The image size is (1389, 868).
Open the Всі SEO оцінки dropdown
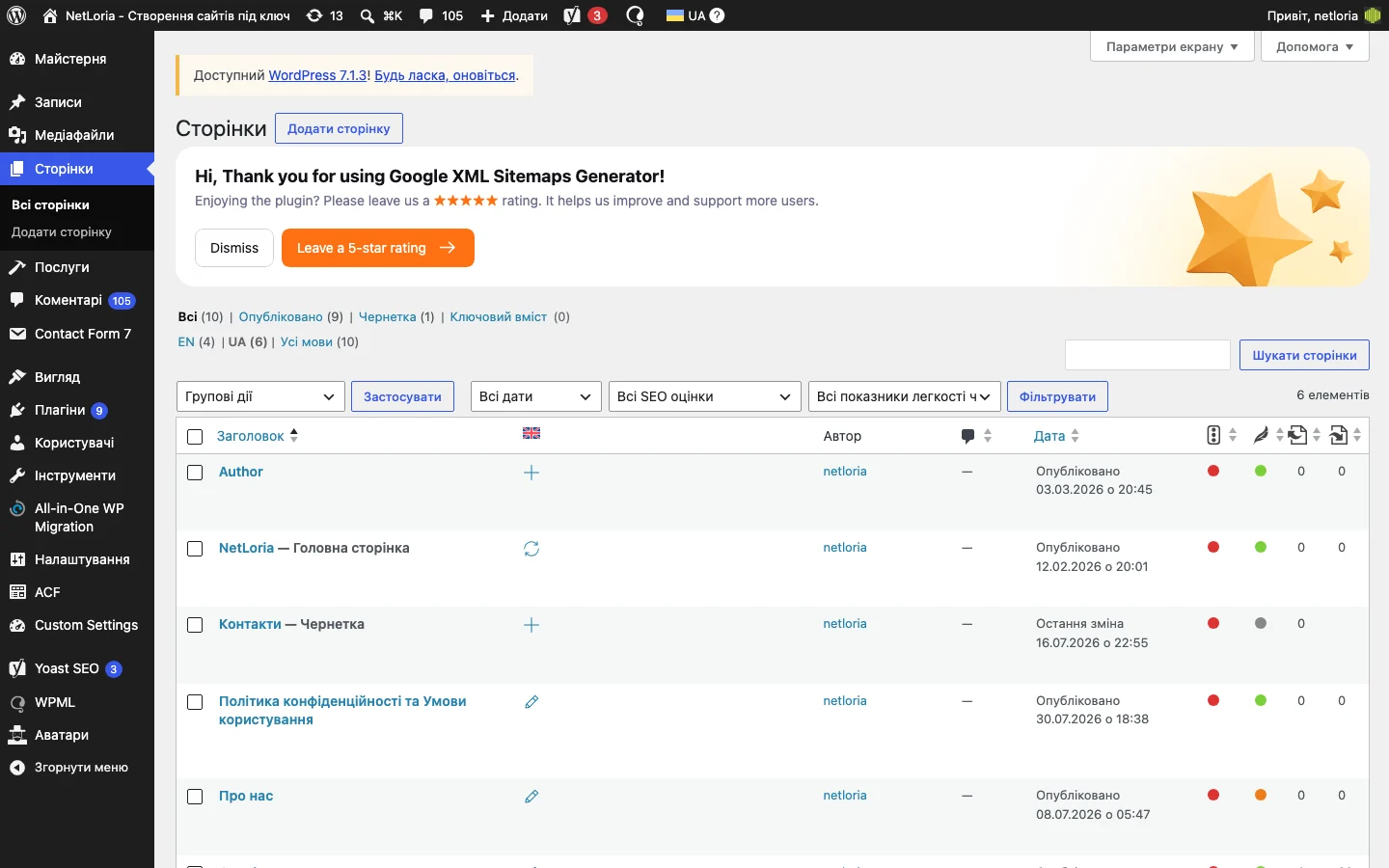pos(705,396)
